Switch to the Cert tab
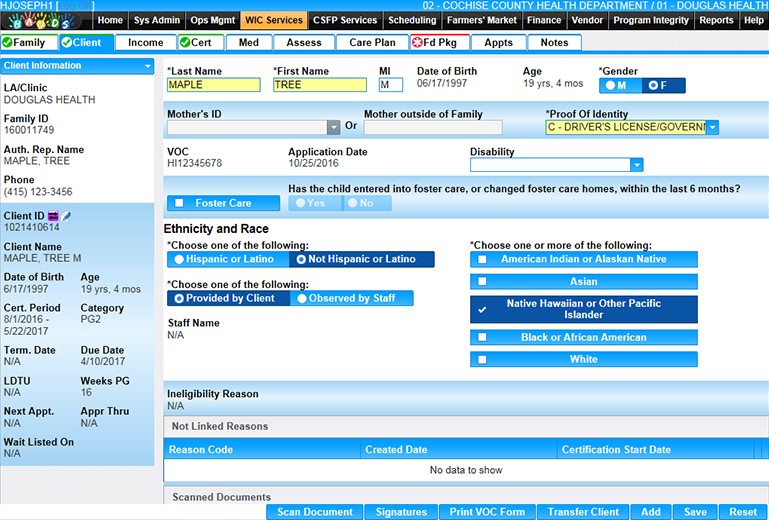769x520 pixels. (x=201, y=42)
